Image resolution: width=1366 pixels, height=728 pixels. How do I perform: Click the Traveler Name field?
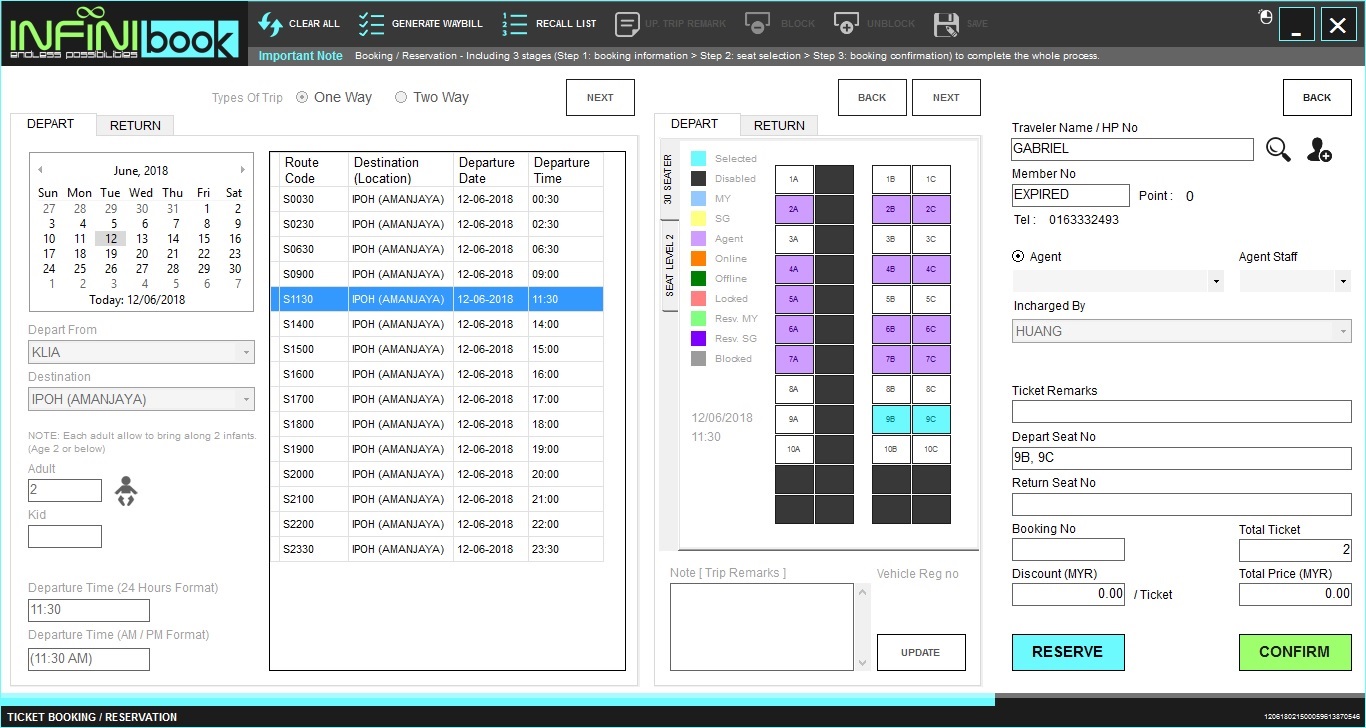(1132, 148)
